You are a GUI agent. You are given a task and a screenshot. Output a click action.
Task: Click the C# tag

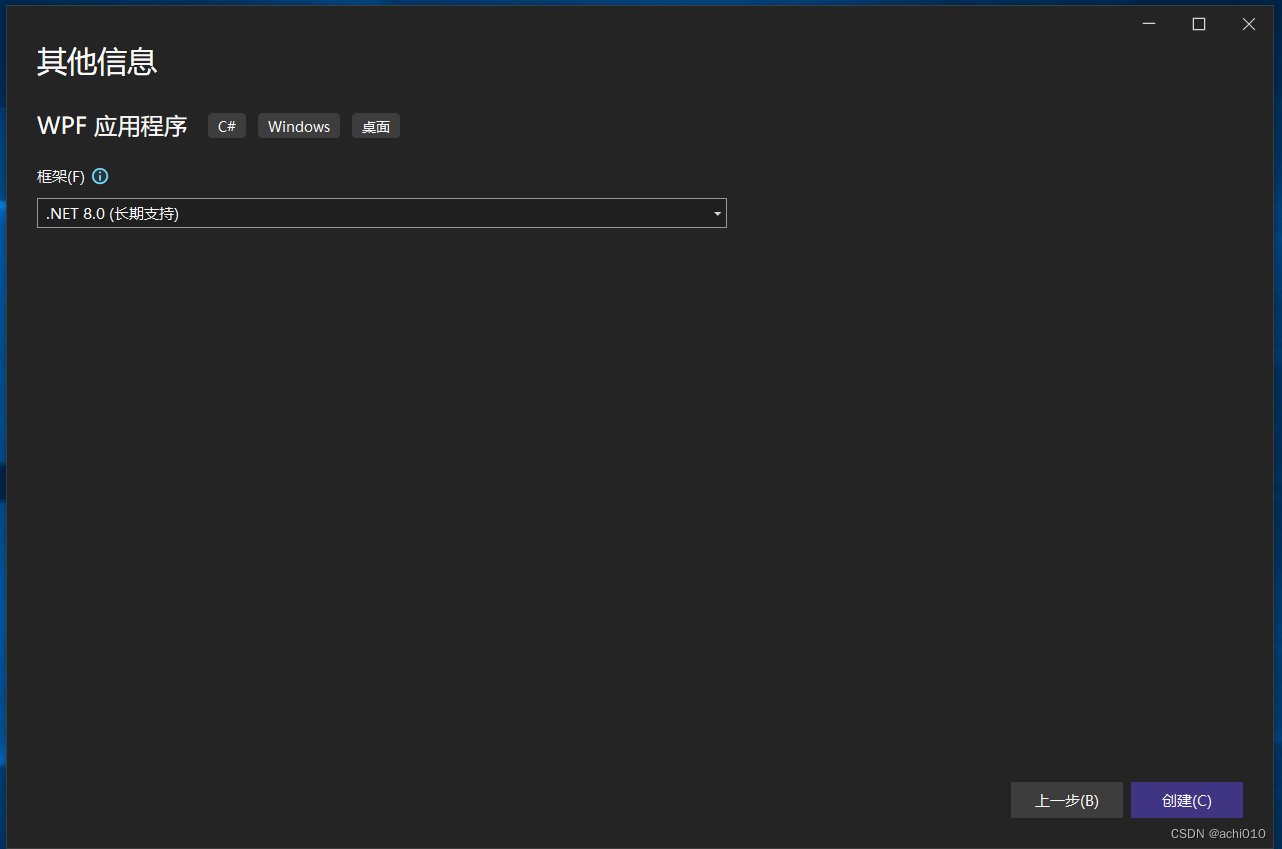pyautogui.click(x=227, y=126)
